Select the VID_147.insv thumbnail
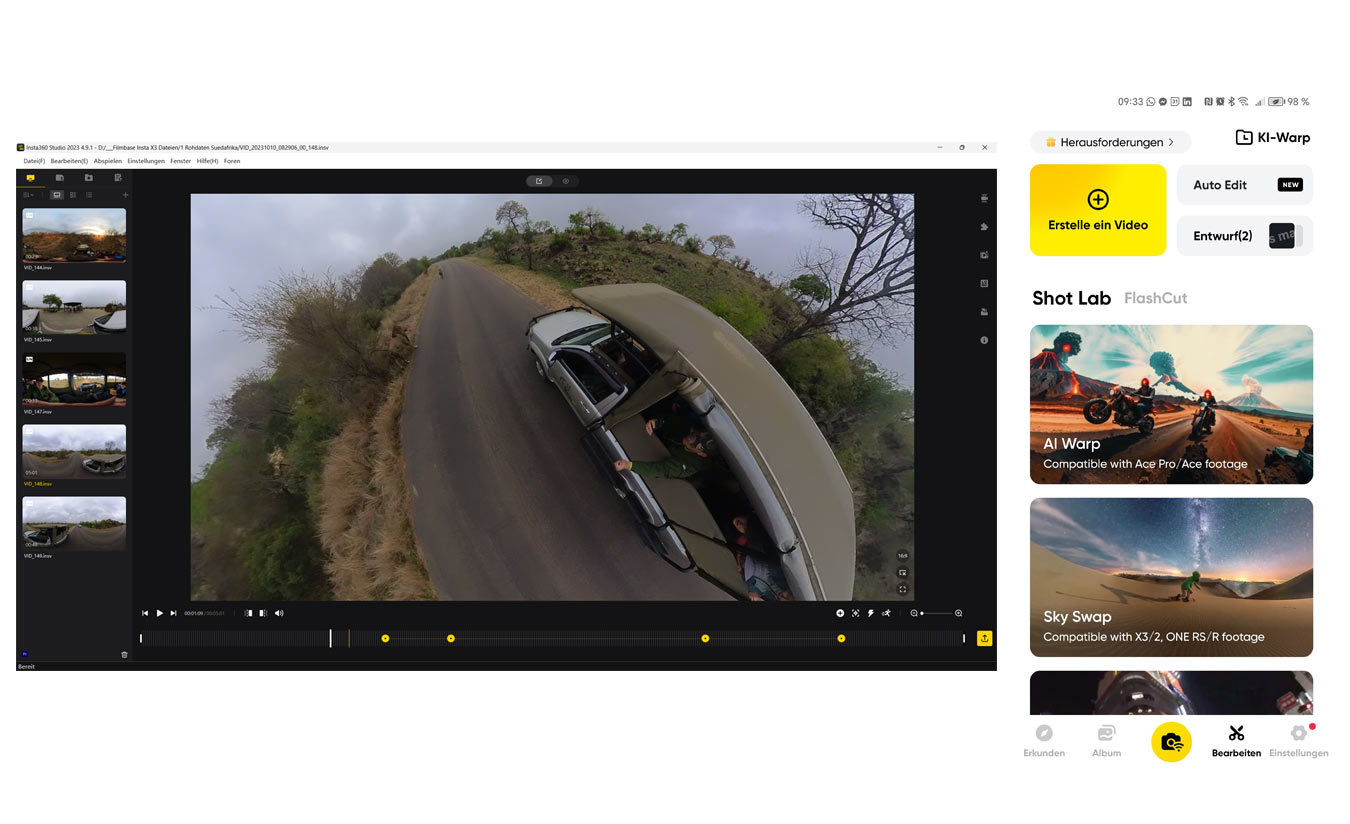This screenshot has height=824, width=1350. click(74, 379)
